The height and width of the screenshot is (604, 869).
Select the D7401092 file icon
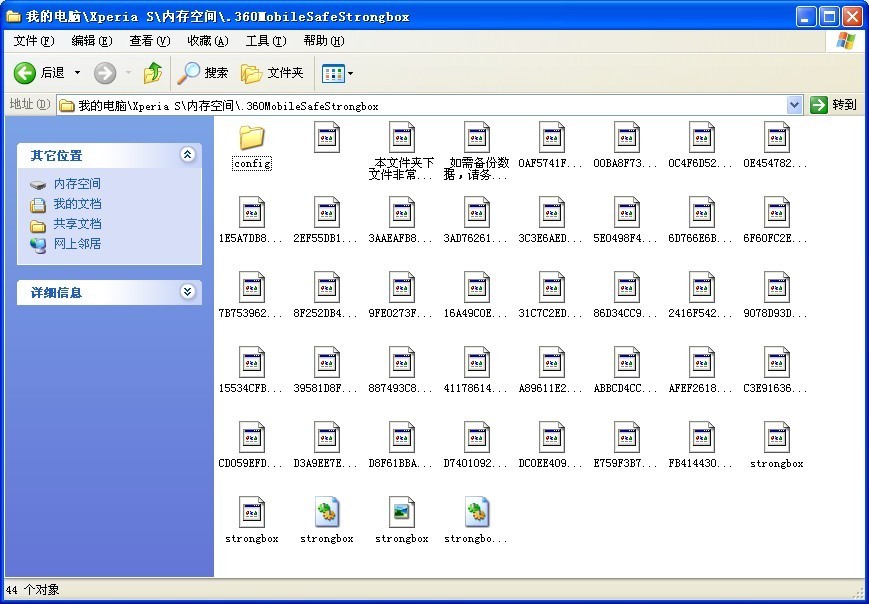coord(477,437)
